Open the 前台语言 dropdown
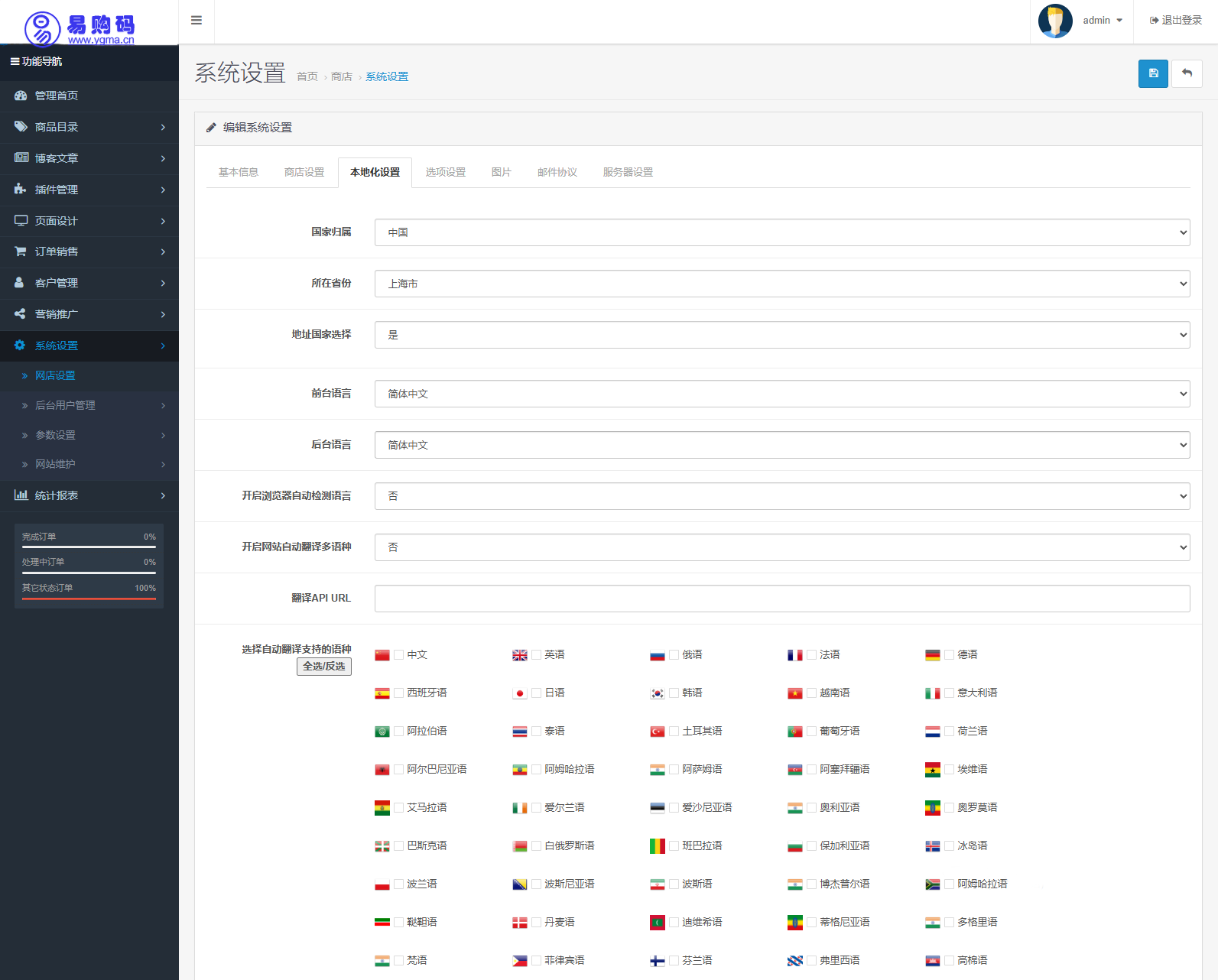This screenshot has height=980, width=1218. tap(781, 394)
